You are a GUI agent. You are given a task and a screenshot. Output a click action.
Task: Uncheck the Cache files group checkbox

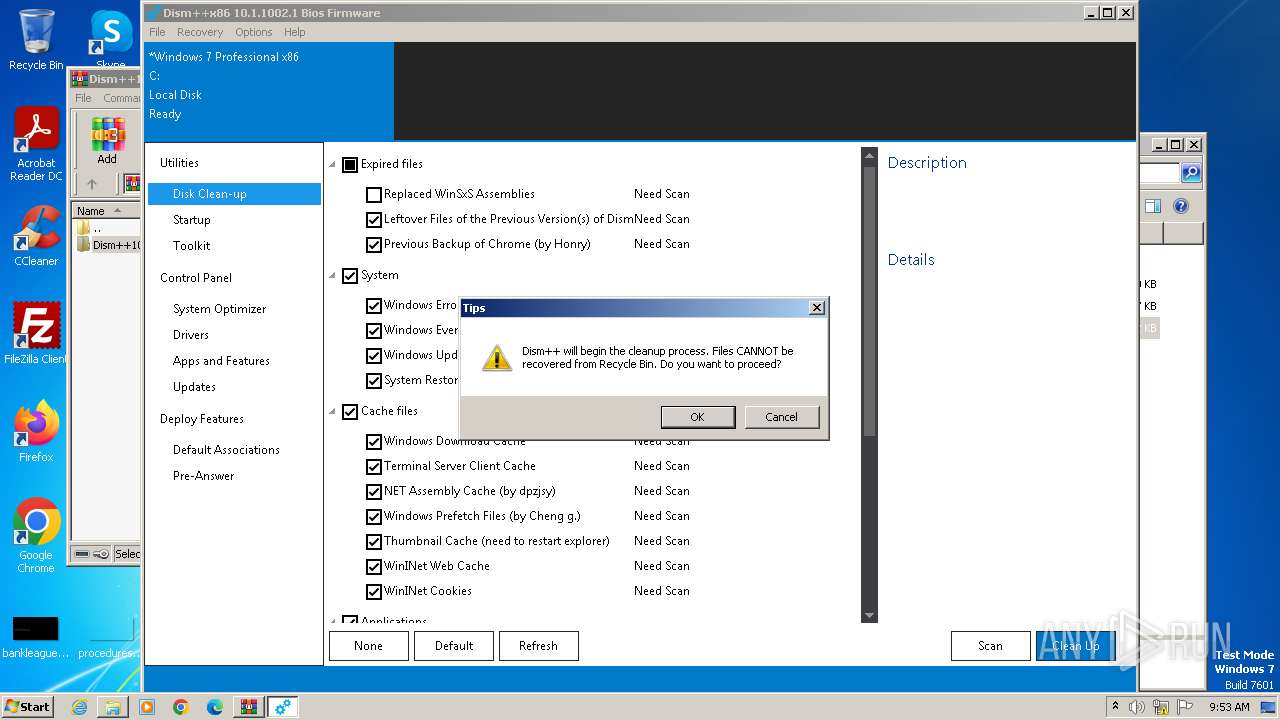coord(350,412)
